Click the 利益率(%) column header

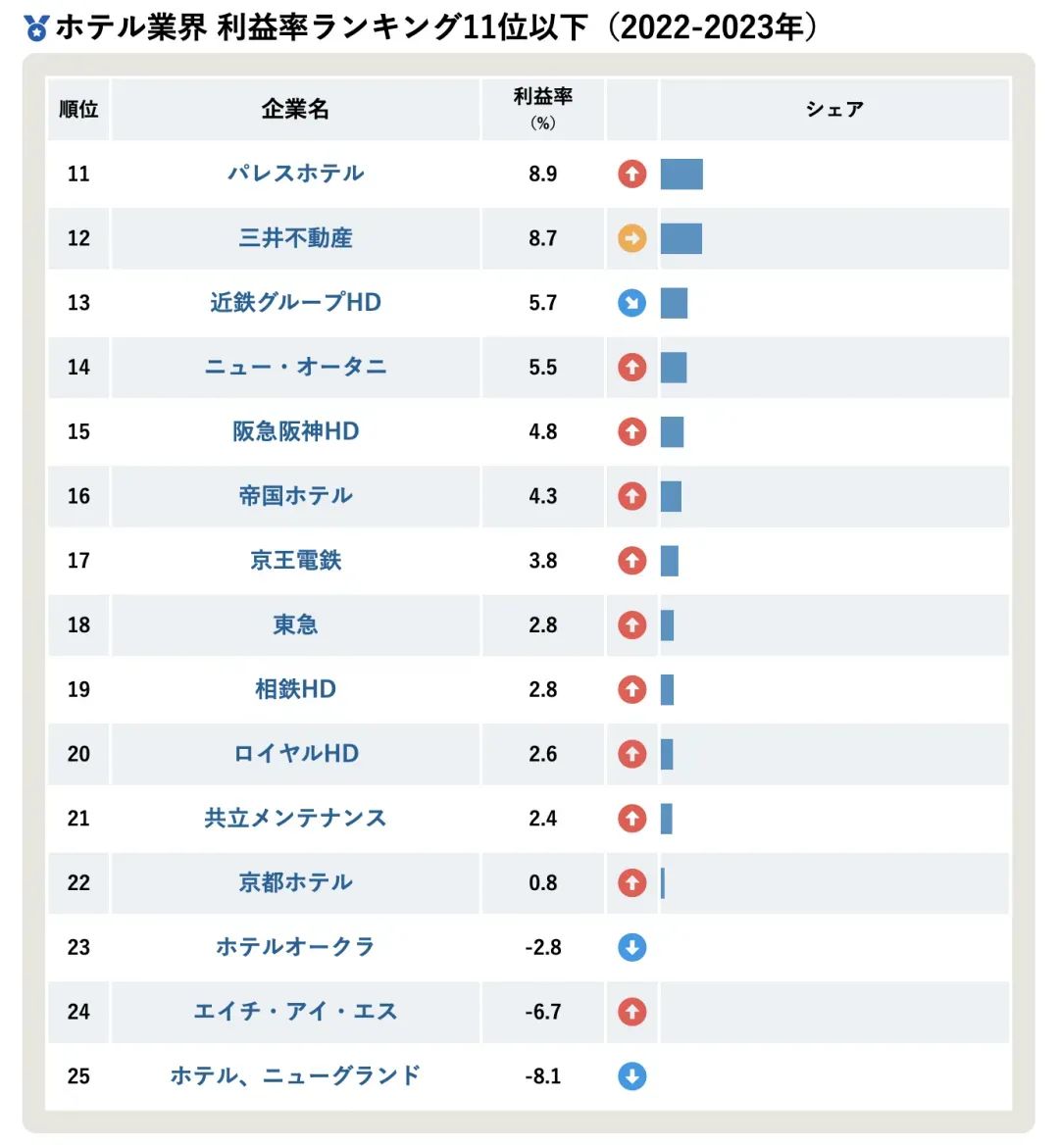tap(542, 109)
